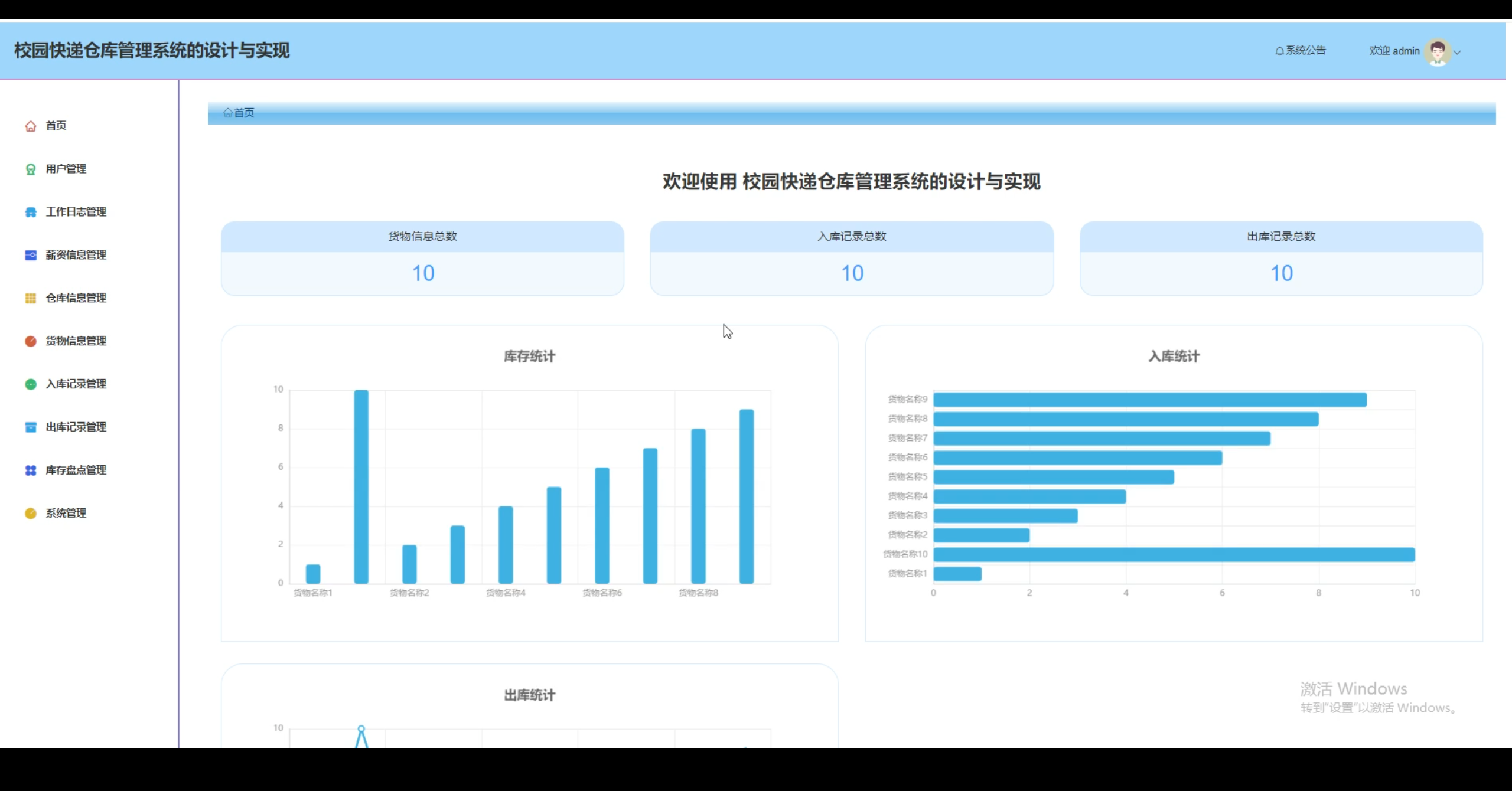
Task: Click the outbound record box icon
Action: tap(31, 427)
